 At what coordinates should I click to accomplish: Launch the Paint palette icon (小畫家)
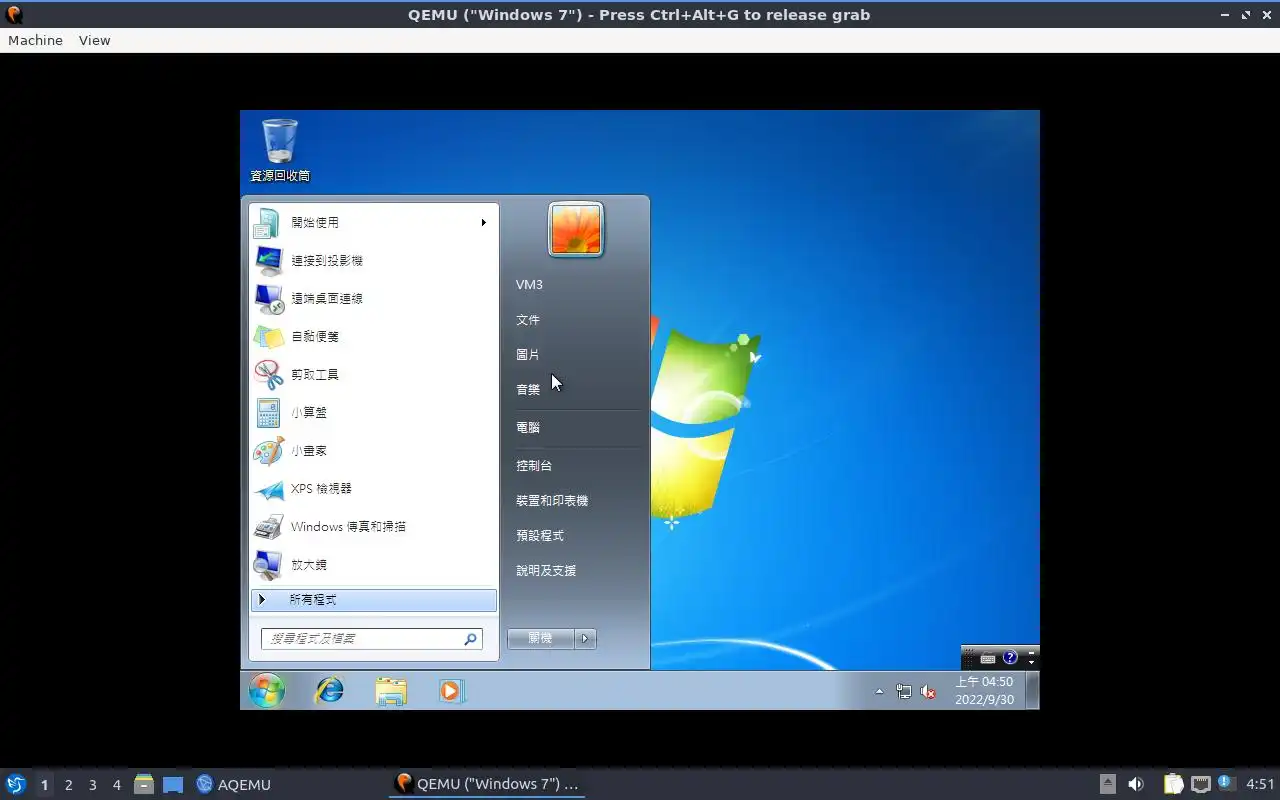[x=267, y=450]
